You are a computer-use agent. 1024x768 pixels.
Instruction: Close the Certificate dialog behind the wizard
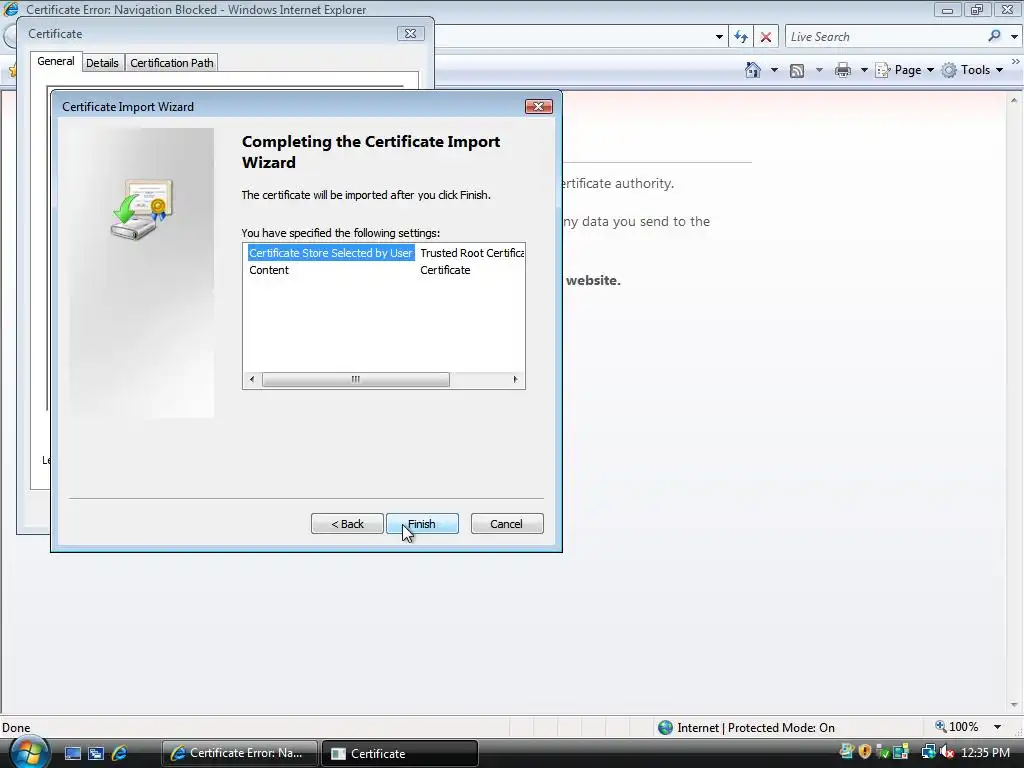[x=411, y=33]
